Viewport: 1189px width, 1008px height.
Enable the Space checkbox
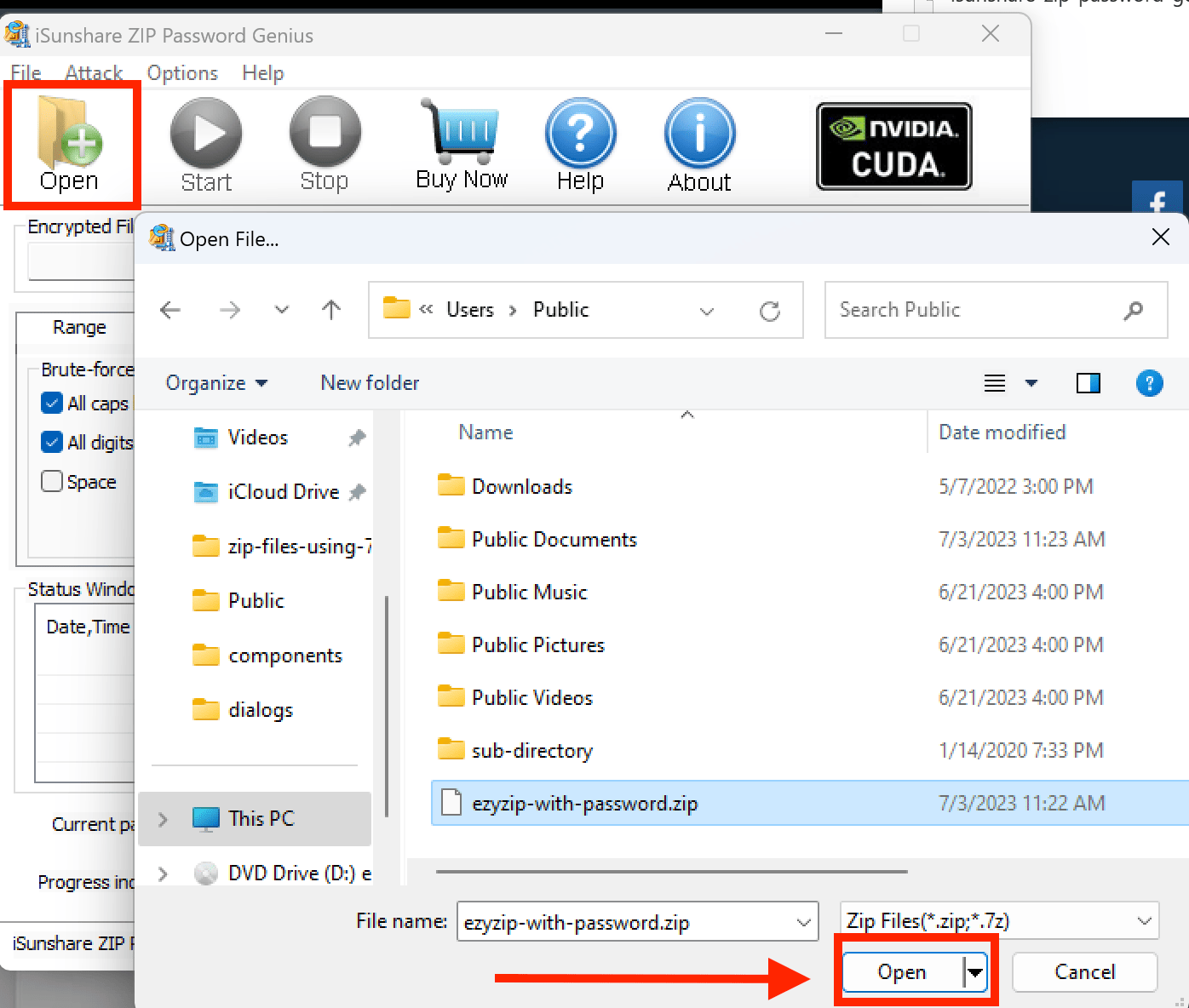[x=52, y=481]
